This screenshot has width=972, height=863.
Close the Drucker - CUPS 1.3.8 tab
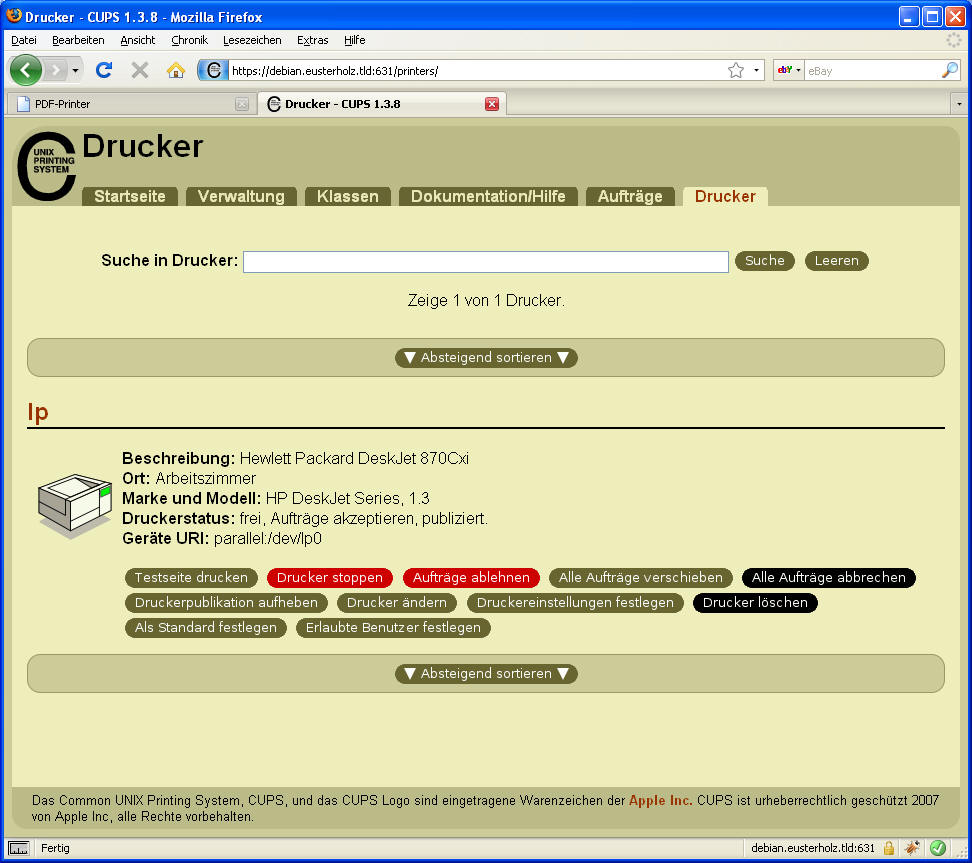[491, 104]
